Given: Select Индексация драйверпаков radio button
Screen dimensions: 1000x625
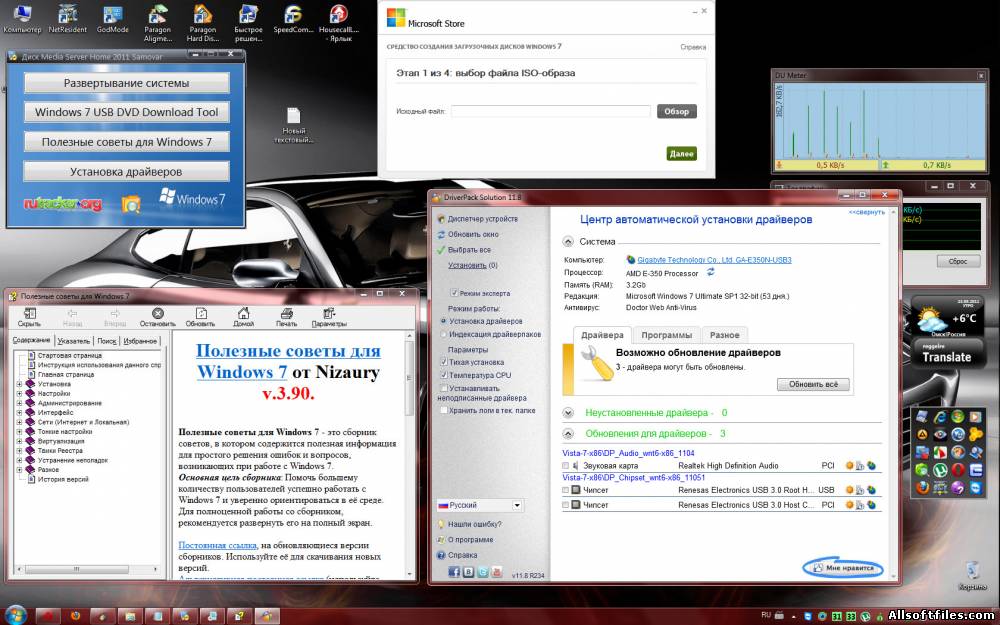Looking at the screenshot, I should pos(444,334).
